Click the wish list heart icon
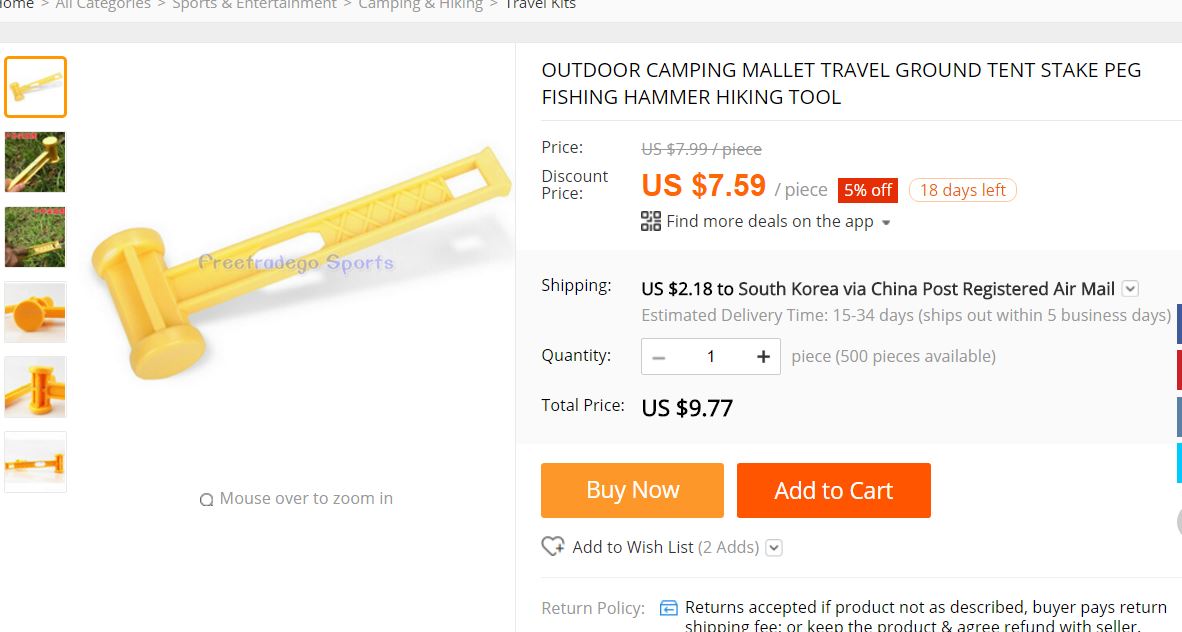This screenshot has height=632, width=1182. [553, 547]
